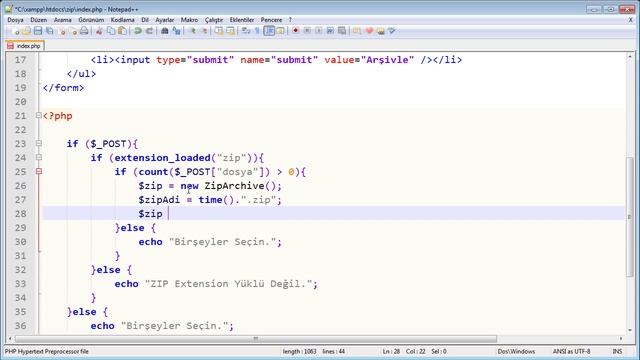Click the length : 1063 status bar entry
This screenshot has height=360, width=640.
click(x=299, y=351)
